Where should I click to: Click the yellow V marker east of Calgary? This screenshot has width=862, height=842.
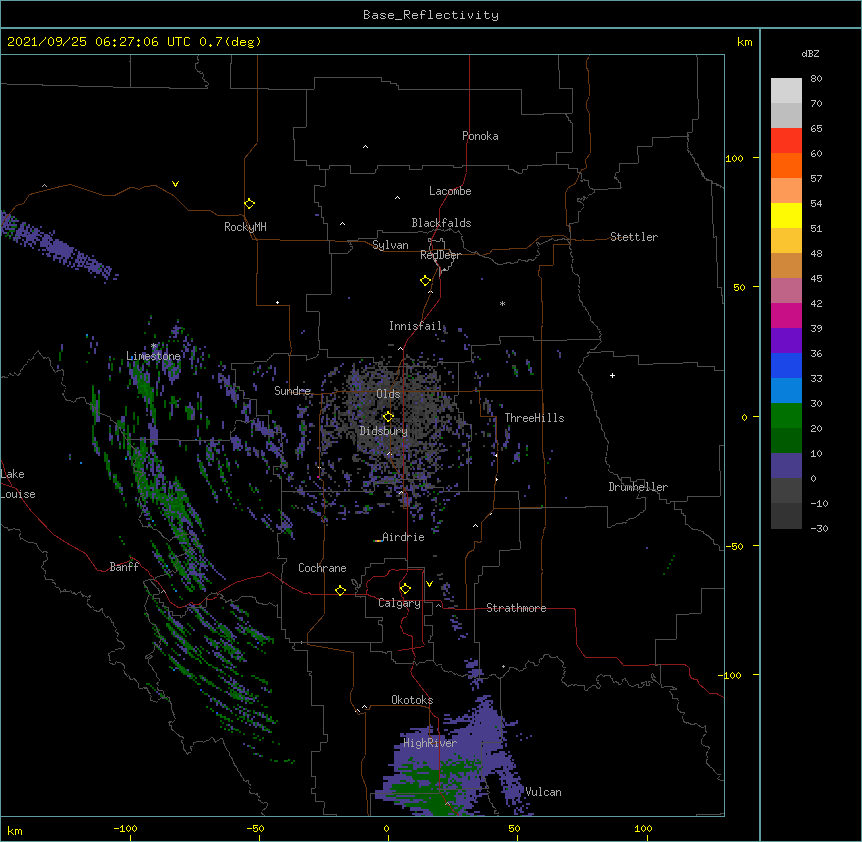(429, 584)
